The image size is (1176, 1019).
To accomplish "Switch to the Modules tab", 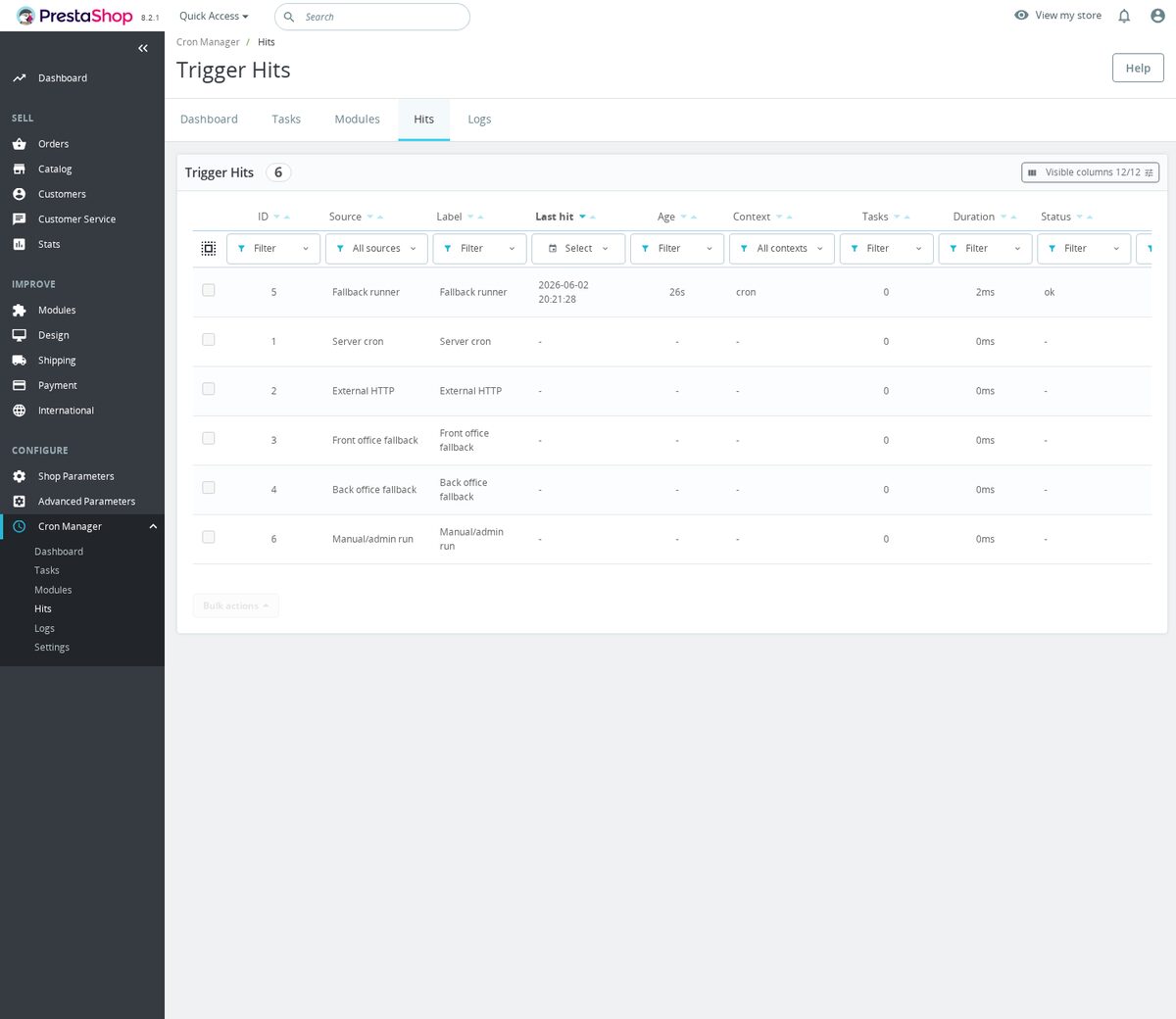I will click(x=357, y=120).
